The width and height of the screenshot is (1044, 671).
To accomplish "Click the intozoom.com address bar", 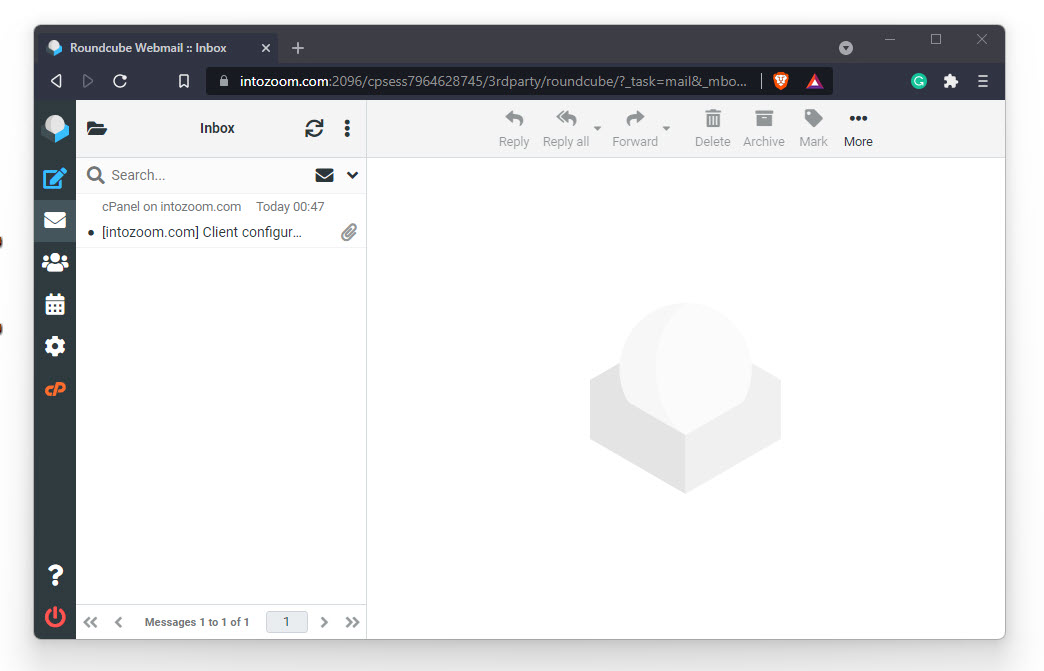I will [x=493, y=81].
